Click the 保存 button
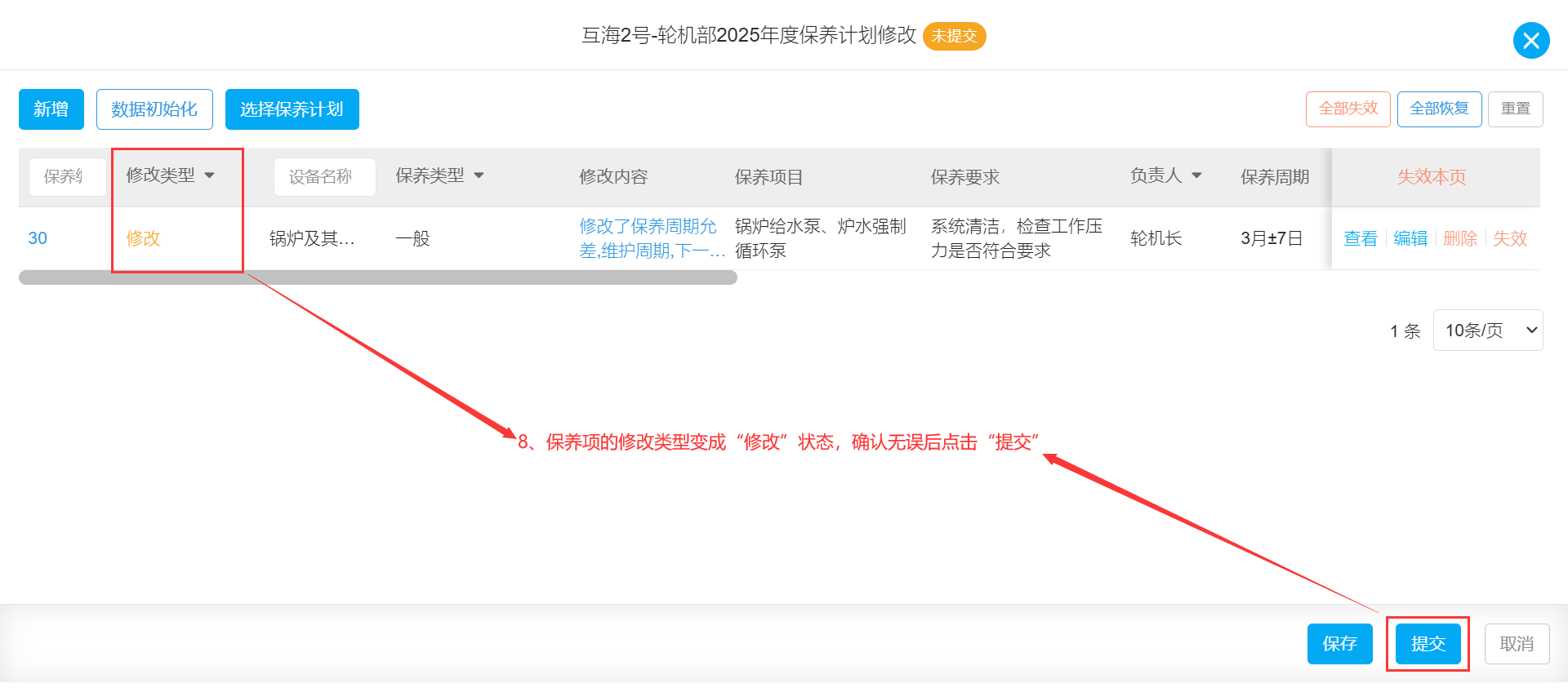The height and width of the screenshot is (688, 1568). click(x=1339, y=644)
